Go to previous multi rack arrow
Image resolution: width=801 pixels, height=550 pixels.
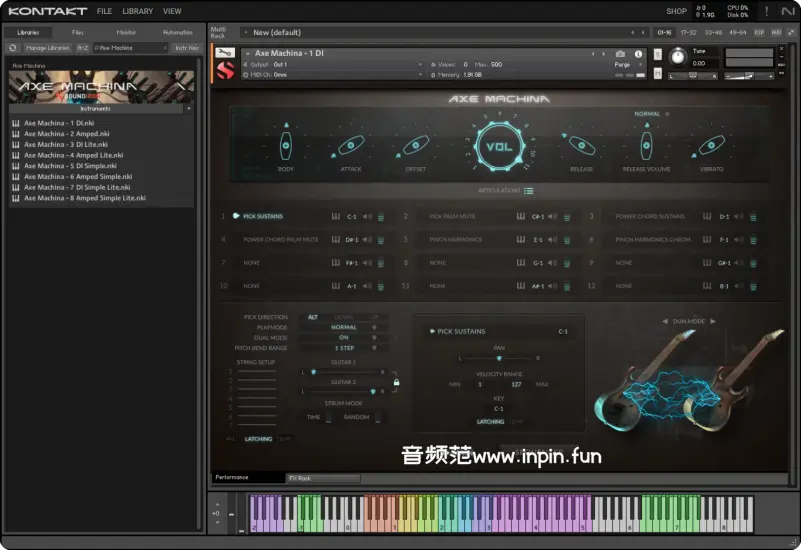point(632,32)
